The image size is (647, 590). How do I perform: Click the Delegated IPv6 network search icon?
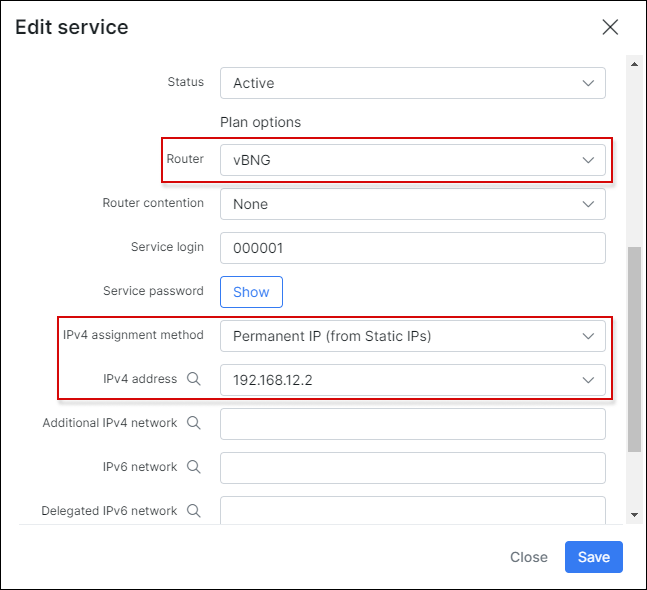(194, 511)
